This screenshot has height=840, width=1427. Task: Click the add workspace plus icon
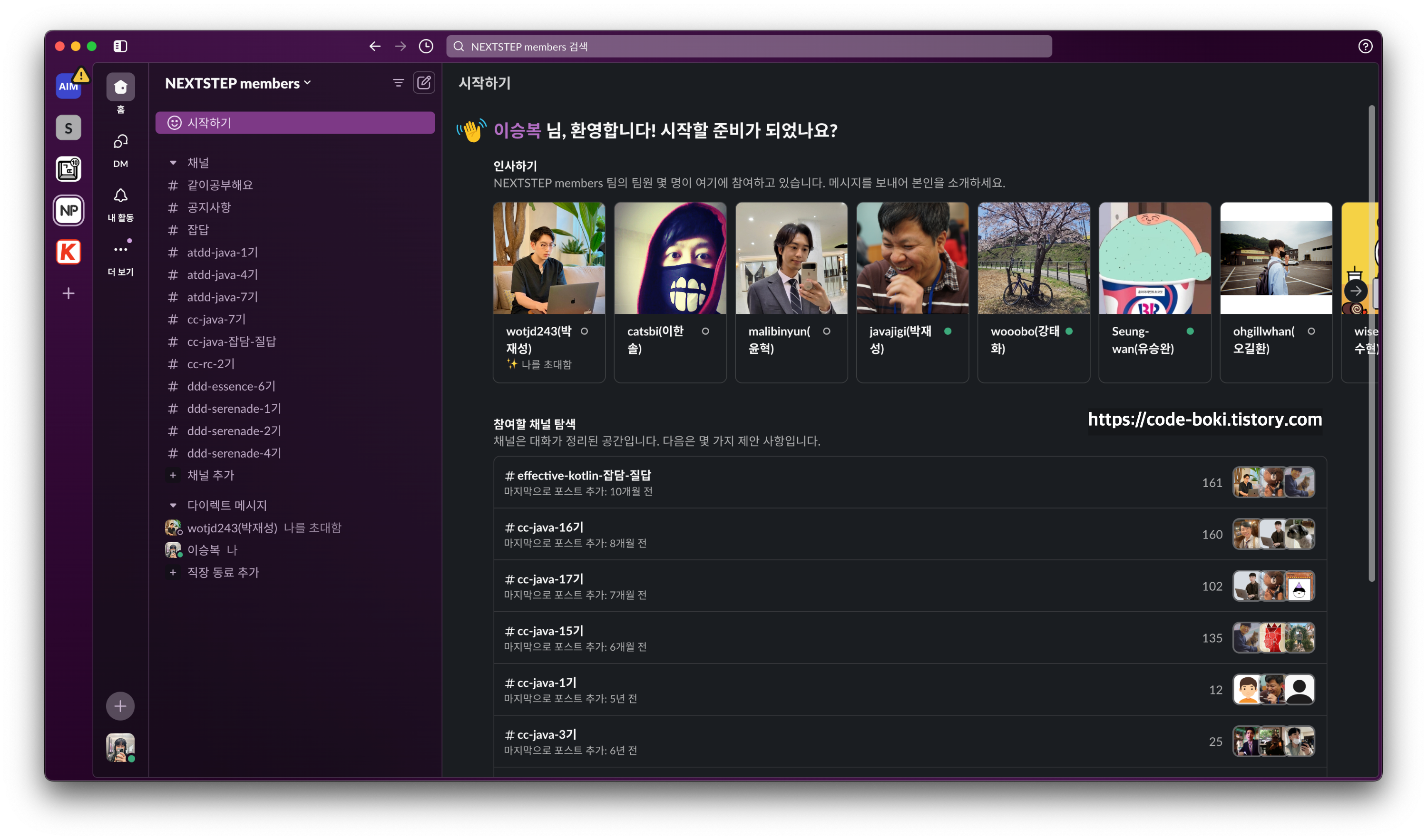[68, 293]
